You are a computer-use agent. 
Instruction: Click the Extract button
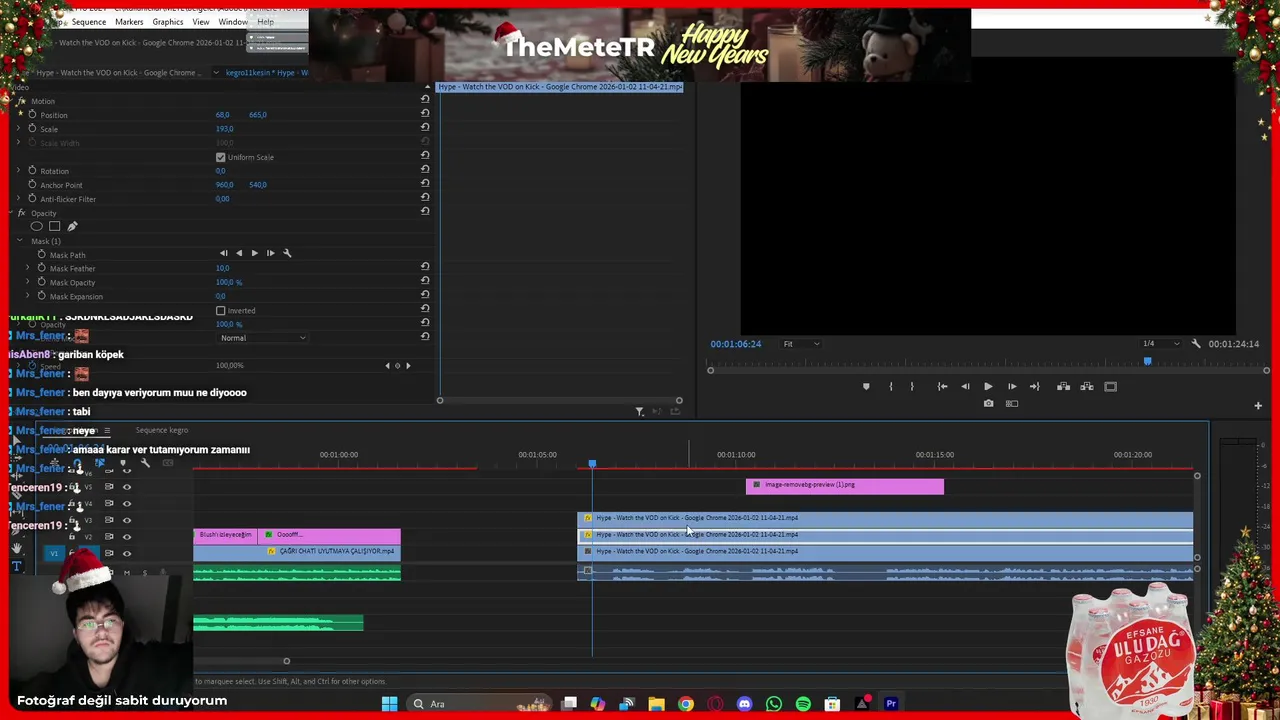click(1087, 386)
